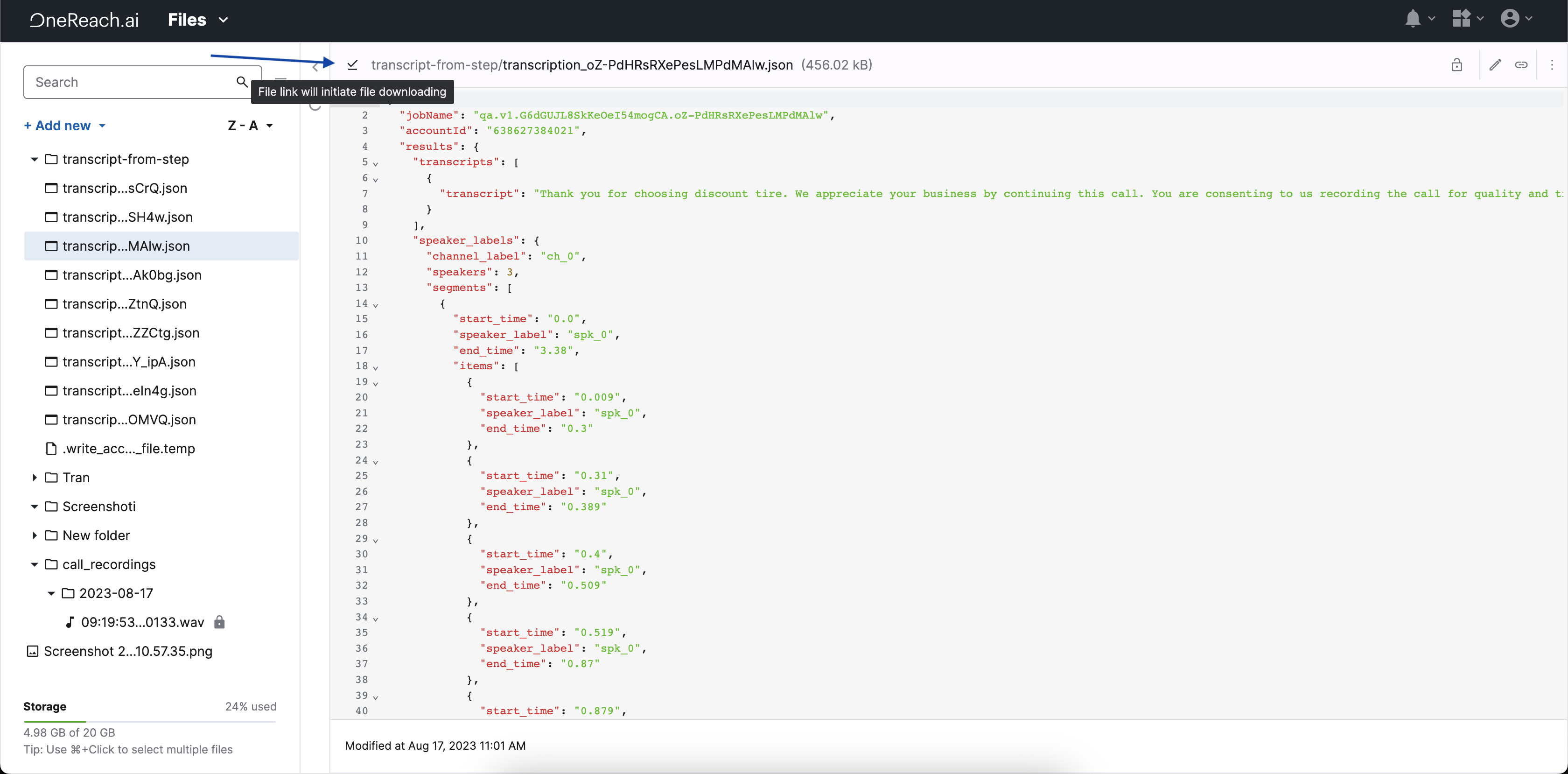Fold code at line 5 transcripts
The width and height of the screenshot is (1568, 774).
coord(376,163)
